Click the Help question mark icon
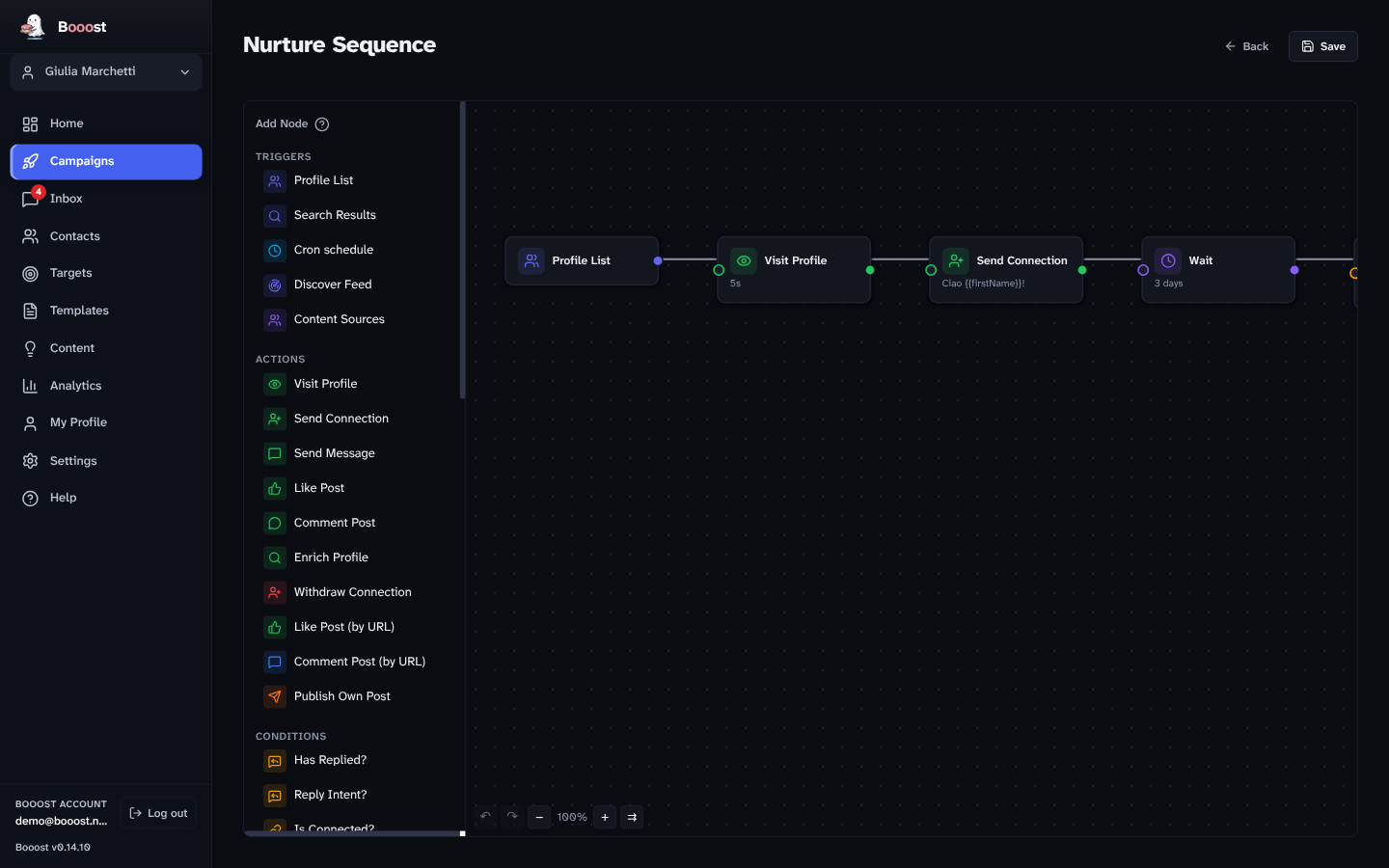The image size is (1389, 868). click(x=30, y=498)
